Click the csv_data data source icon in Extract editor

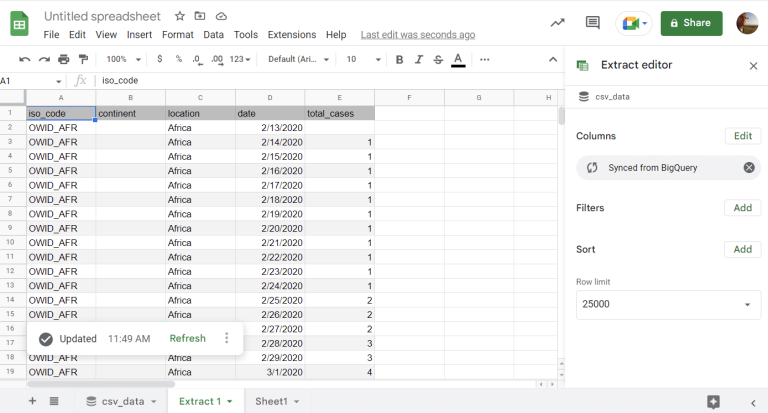point(584,97)
